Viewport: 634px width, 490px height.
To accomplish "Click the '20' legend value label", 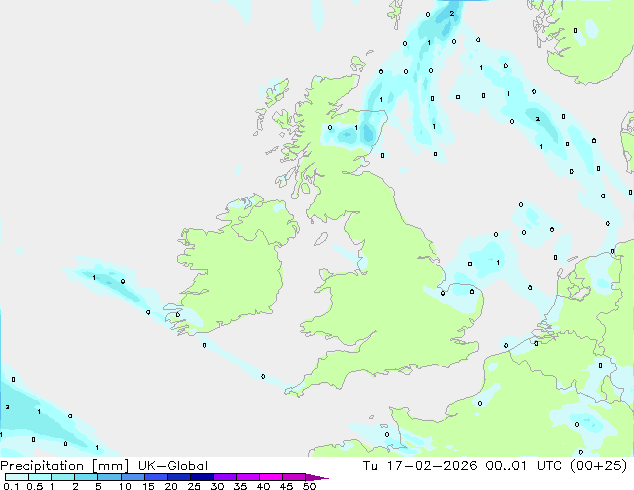I will (171, 486).
